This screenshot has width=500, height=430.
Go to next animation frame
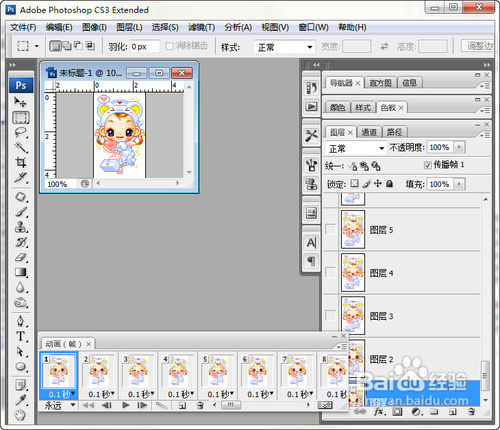coord(142,405)
